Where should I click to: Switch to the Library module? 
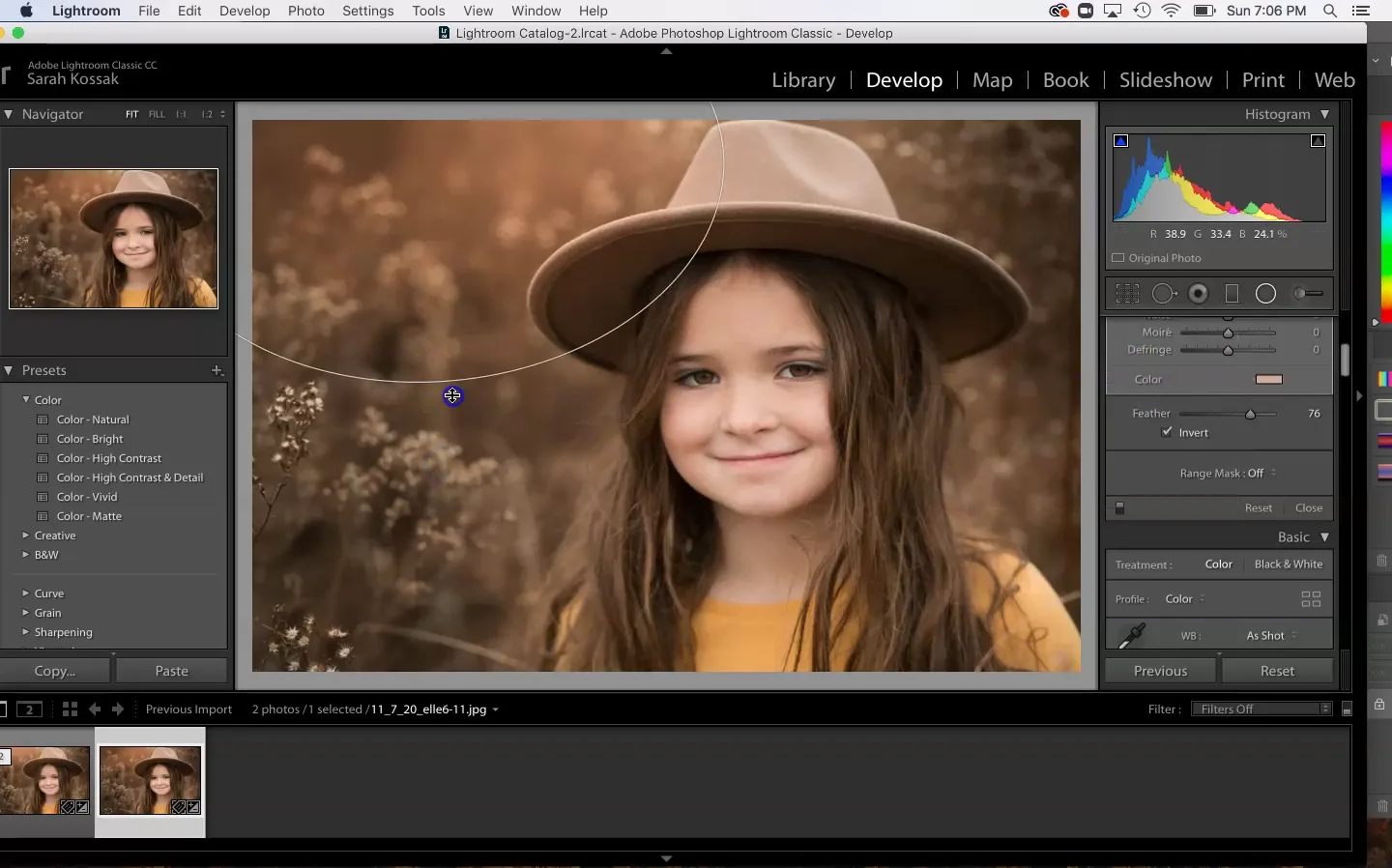tap(803, 80)
